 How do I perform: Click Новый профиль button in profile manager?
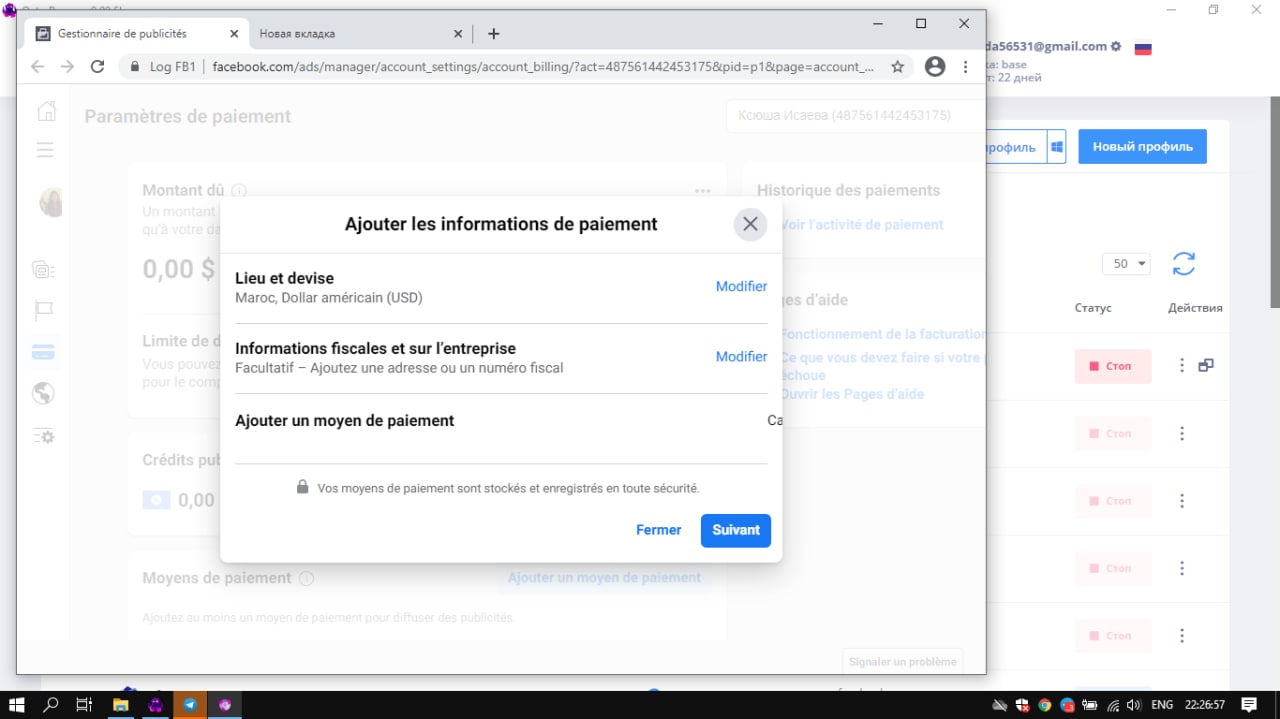[1142, 147]
